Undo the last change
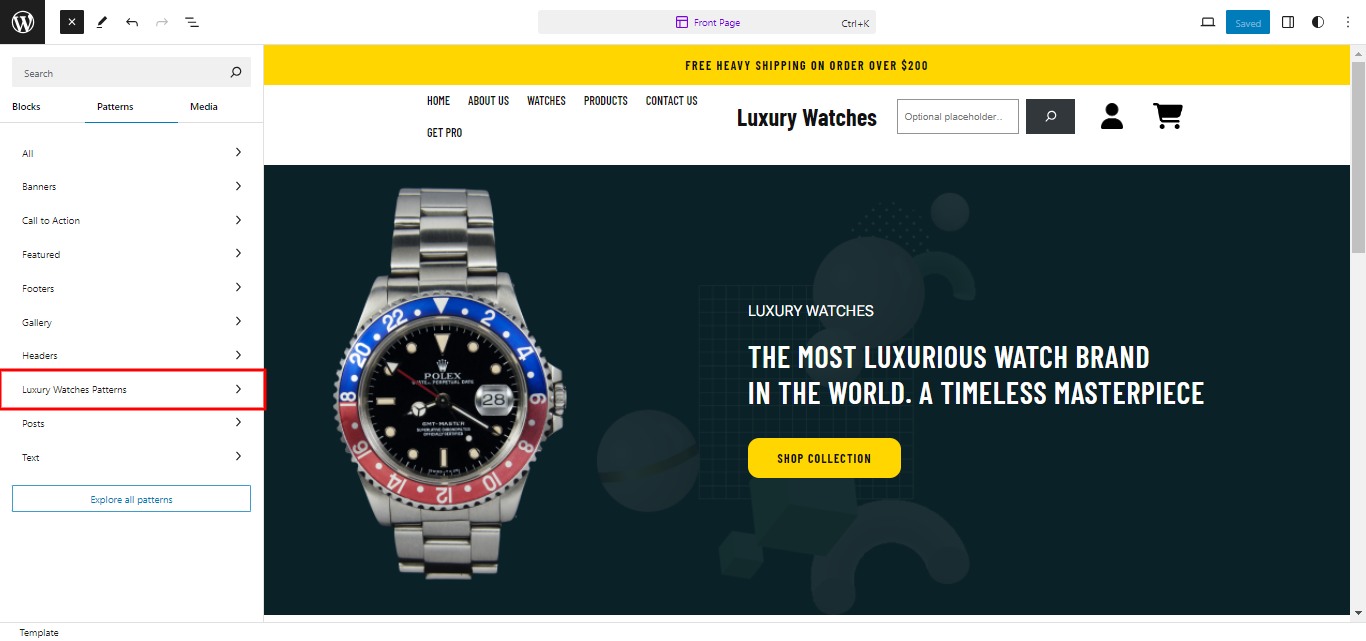Screen dimensions: 1366x641 [132, 22]
